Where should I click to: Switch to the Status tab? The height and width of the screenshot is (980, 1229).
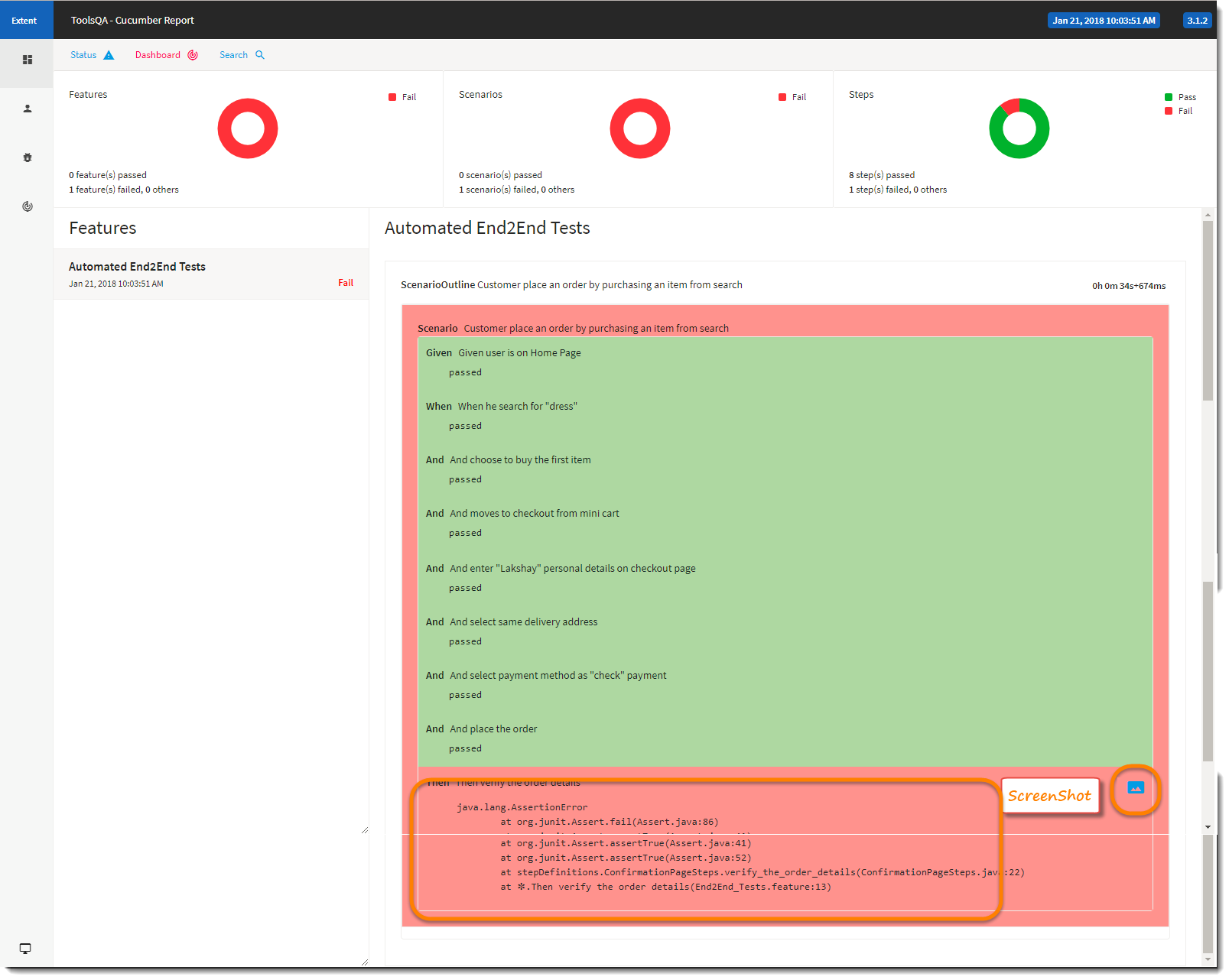tap(83, 54)
